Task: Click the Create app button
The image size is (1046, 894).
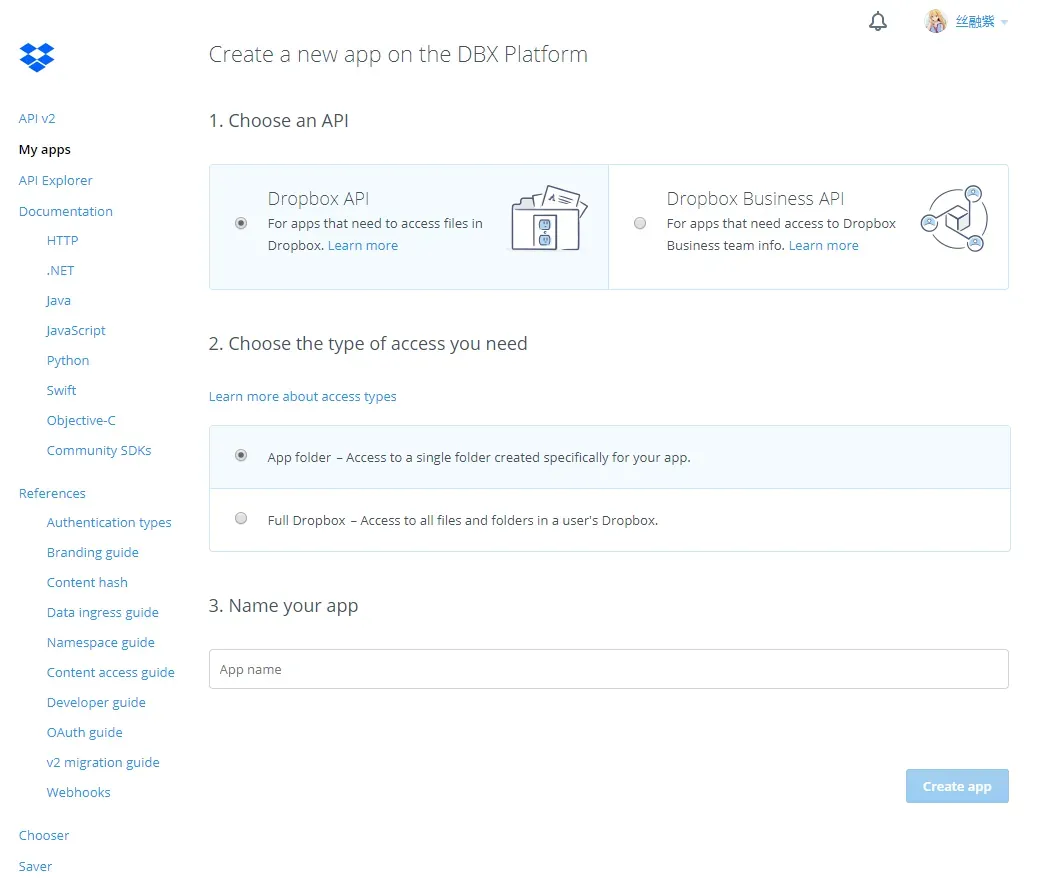Action: pos(957,787)
